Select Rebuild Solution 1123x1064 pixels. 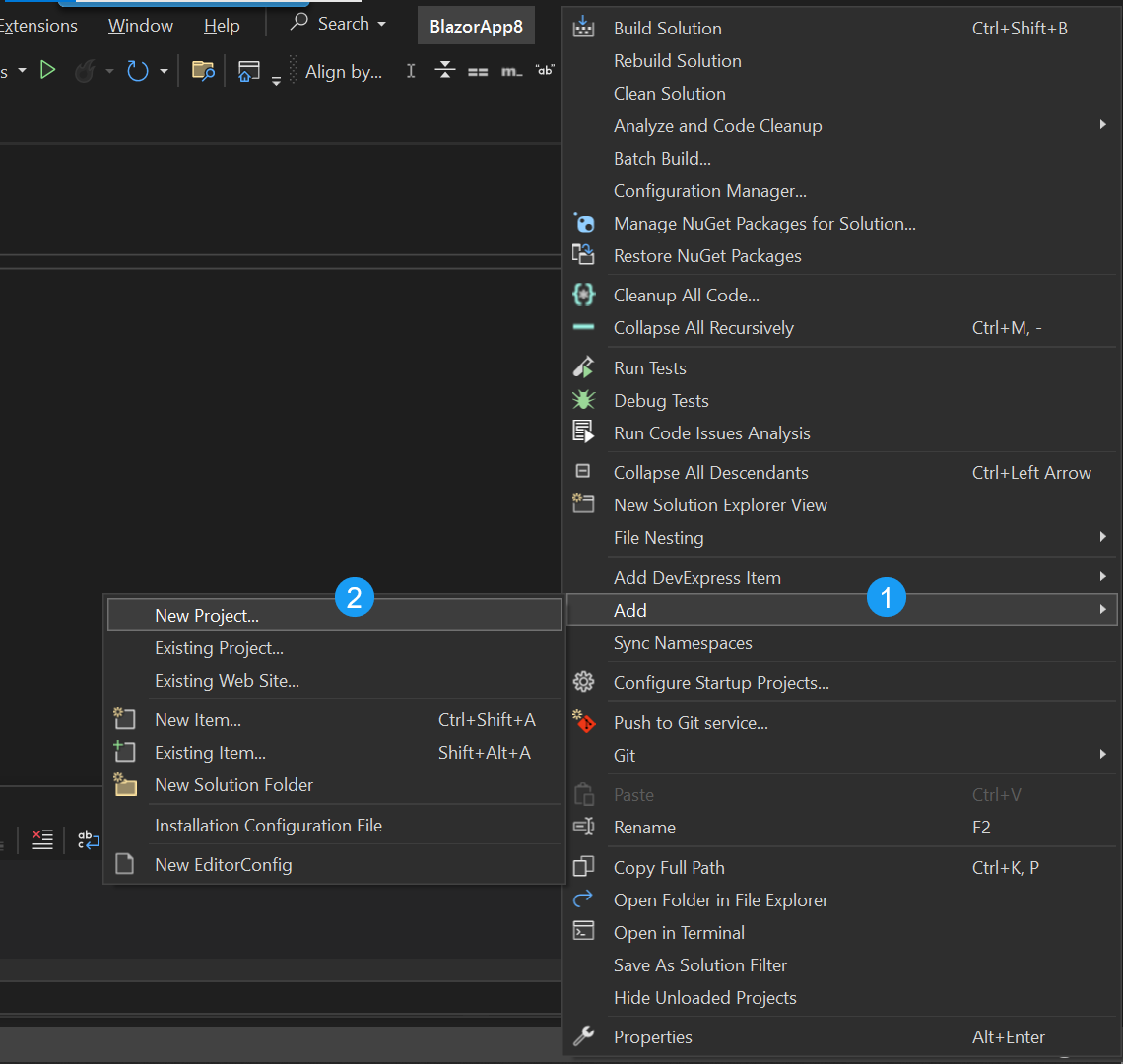click(x=841, y=61)
